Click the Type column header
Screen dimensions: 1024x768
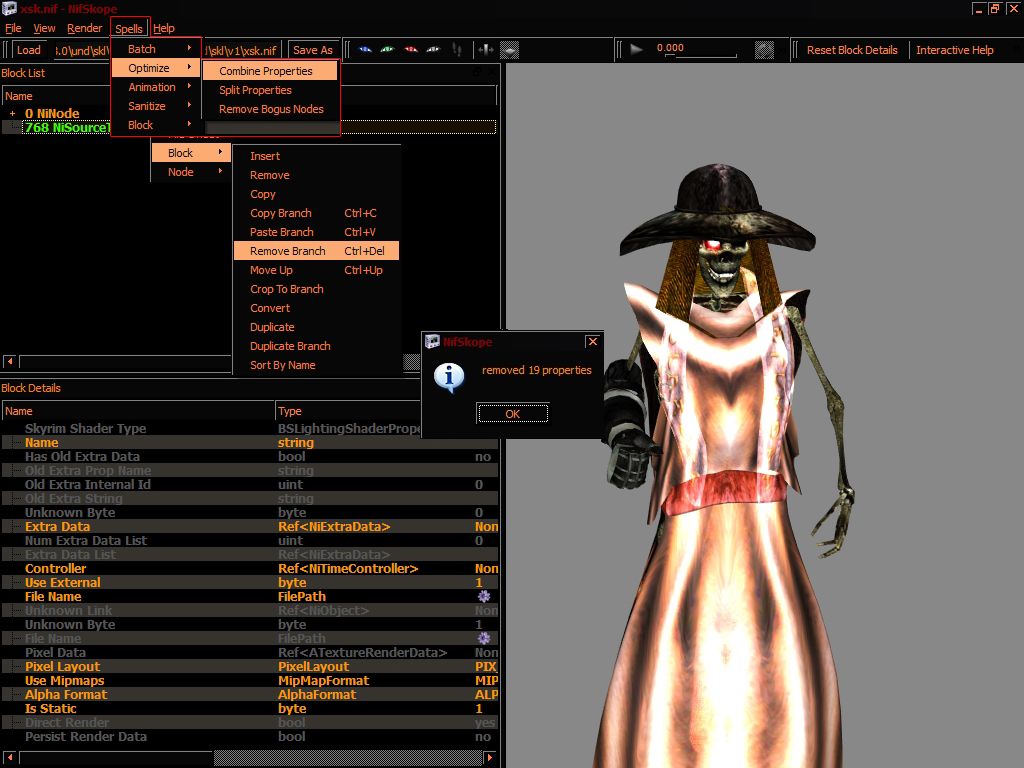coord(347,411)
